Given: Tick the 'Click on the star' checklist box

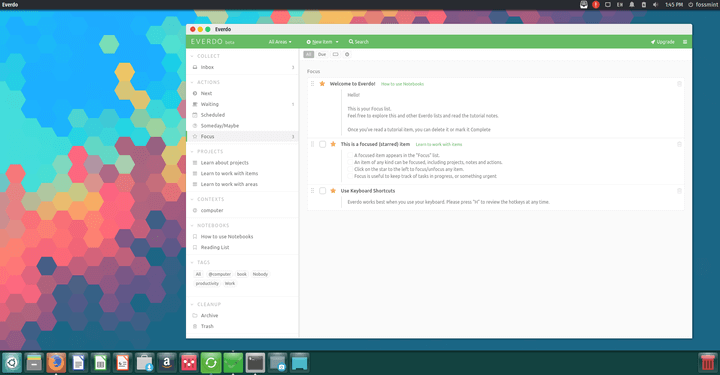Looking at the screenshot, I should coord(350,169).
